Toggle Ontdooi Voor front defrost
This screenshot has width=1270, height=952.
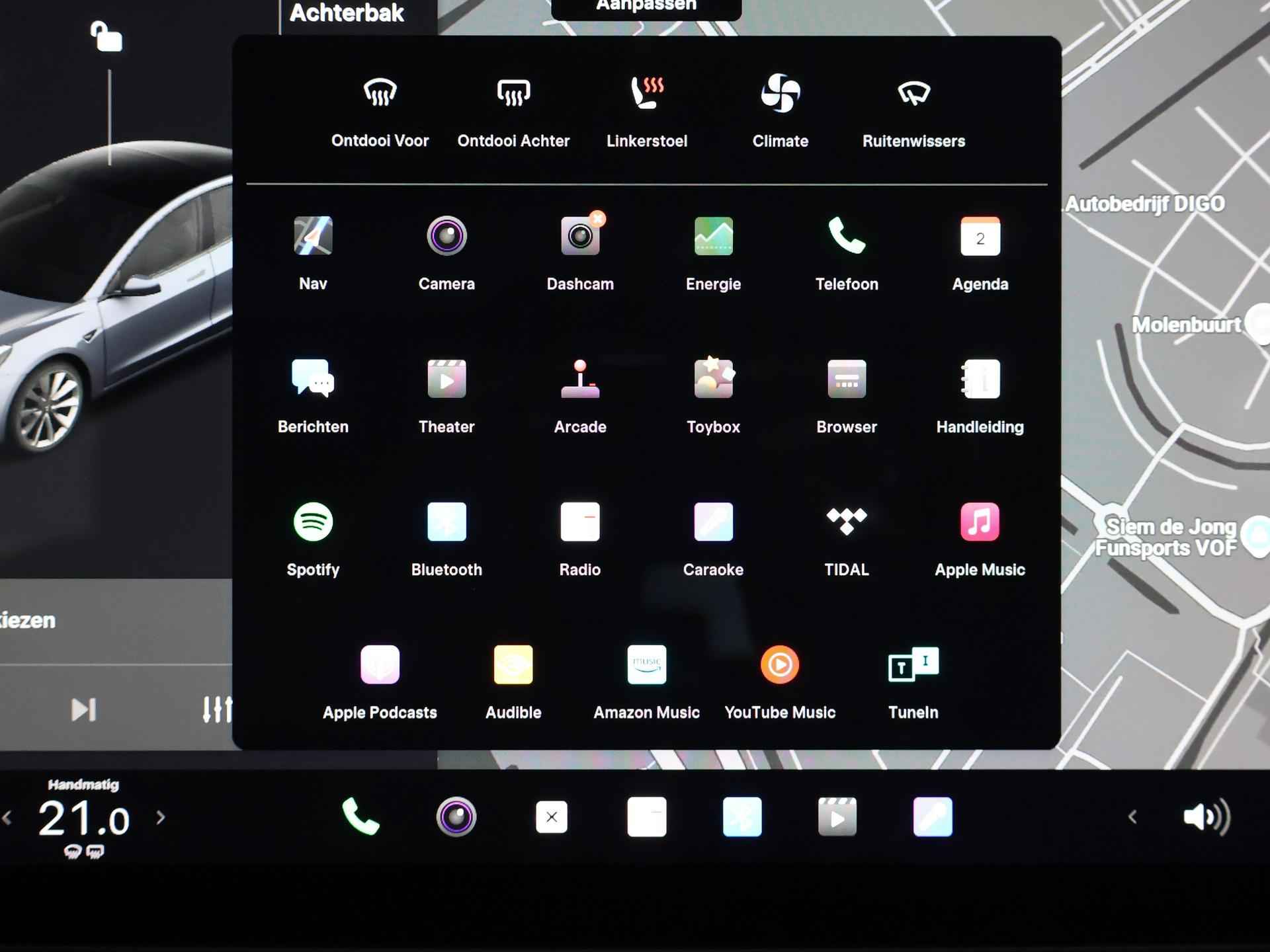(380, 93)
